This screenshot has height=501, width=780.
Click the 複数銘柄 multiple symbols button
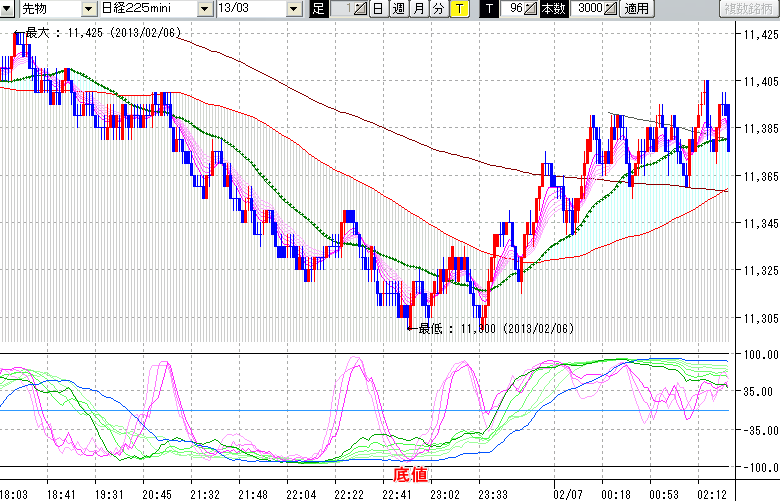coord(748,9)
